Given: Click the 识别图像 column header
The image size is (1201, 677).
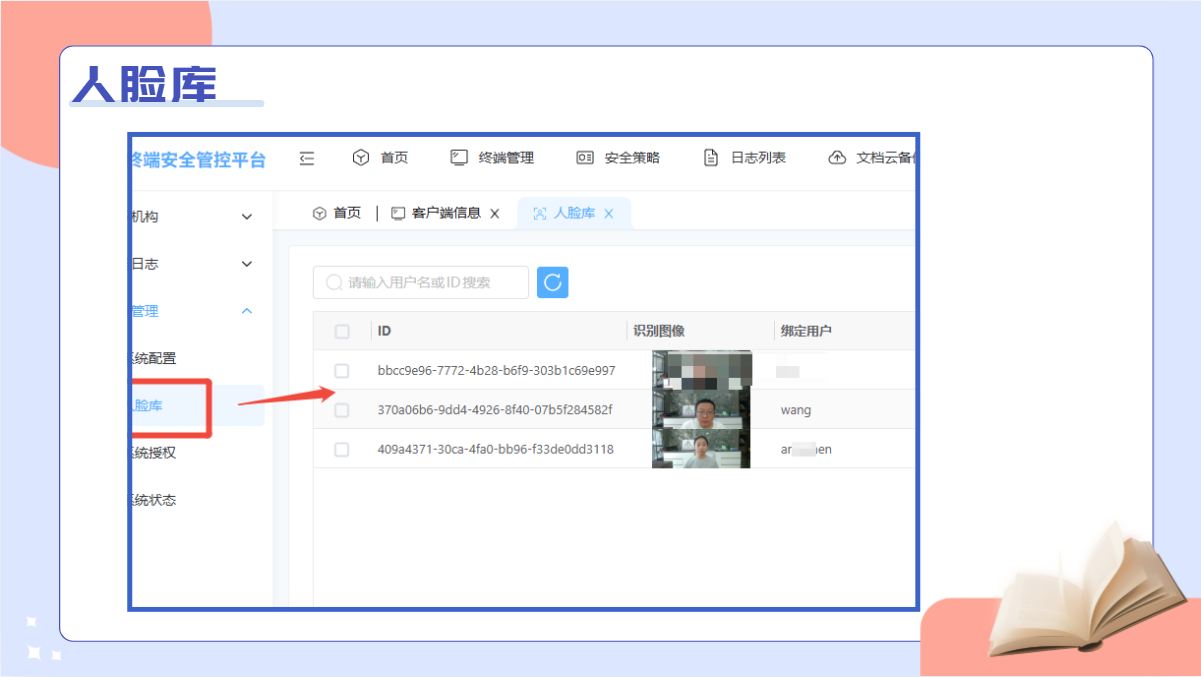Looking at the screenshot, I should [659, 331].
